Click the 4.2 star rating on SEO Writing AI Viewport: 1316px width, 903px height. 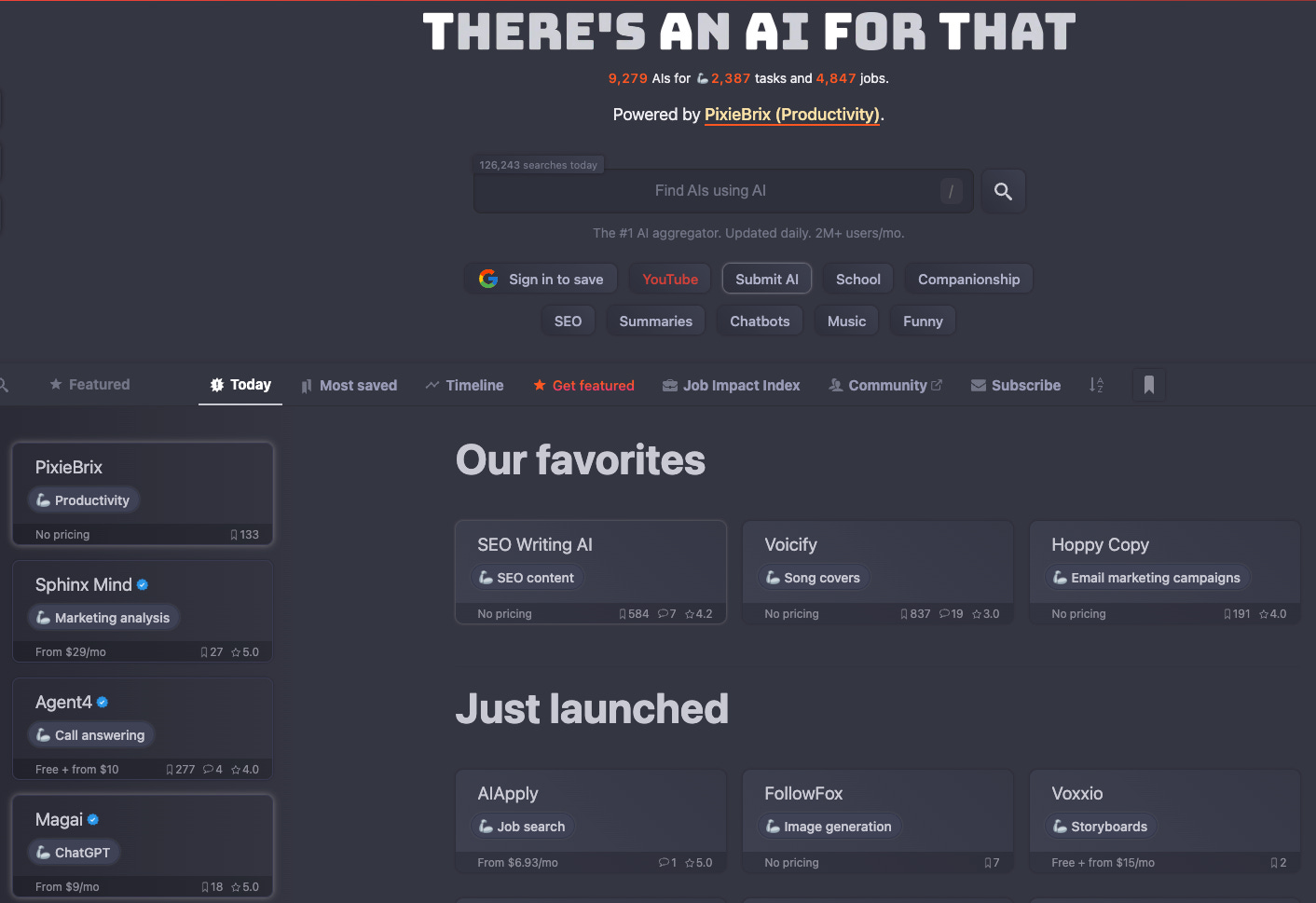699,614
